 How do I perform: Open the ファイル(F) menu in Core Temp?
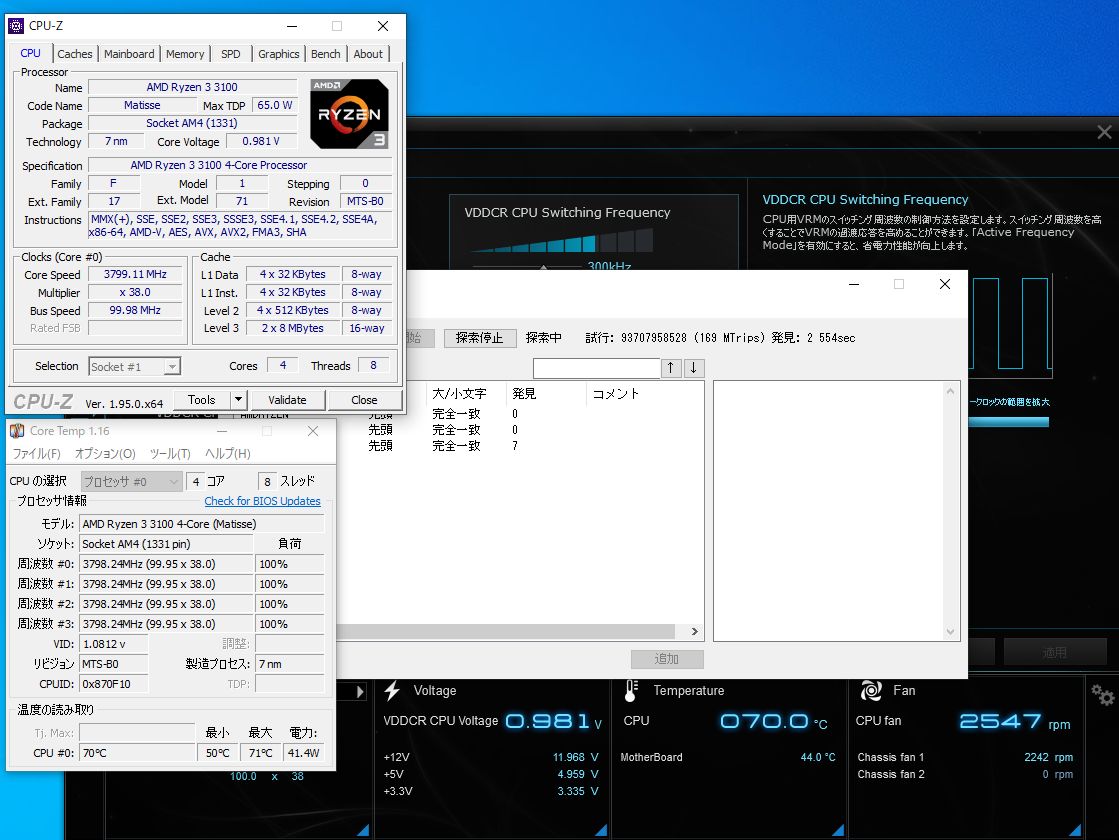(x=36, y=454)
